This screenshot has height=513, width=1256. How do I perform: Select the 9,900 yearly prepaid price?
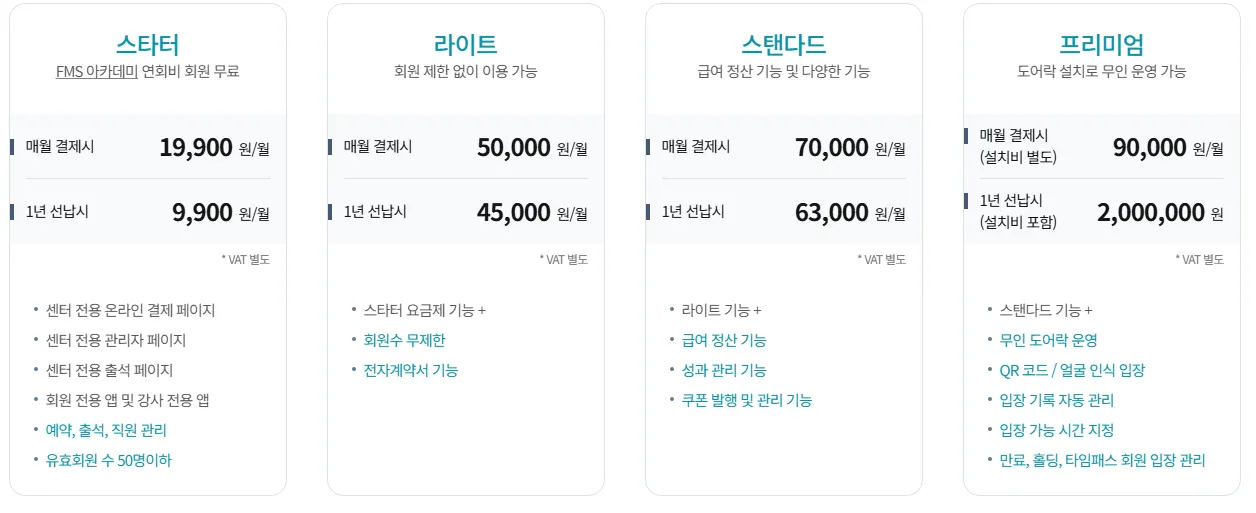[203, 212]
